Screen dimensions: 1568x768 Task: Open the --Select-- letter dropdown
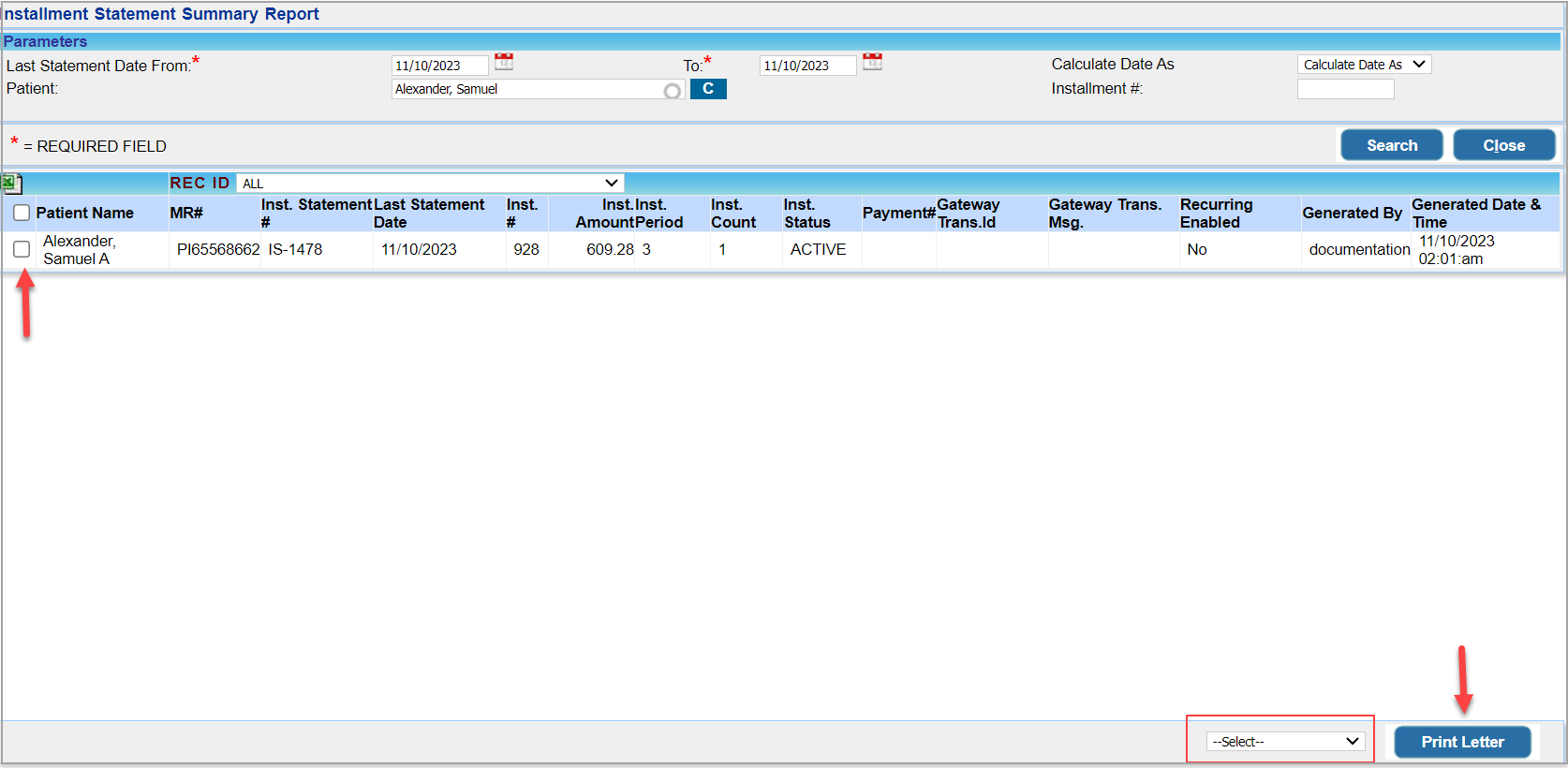tap(1284, 741)
